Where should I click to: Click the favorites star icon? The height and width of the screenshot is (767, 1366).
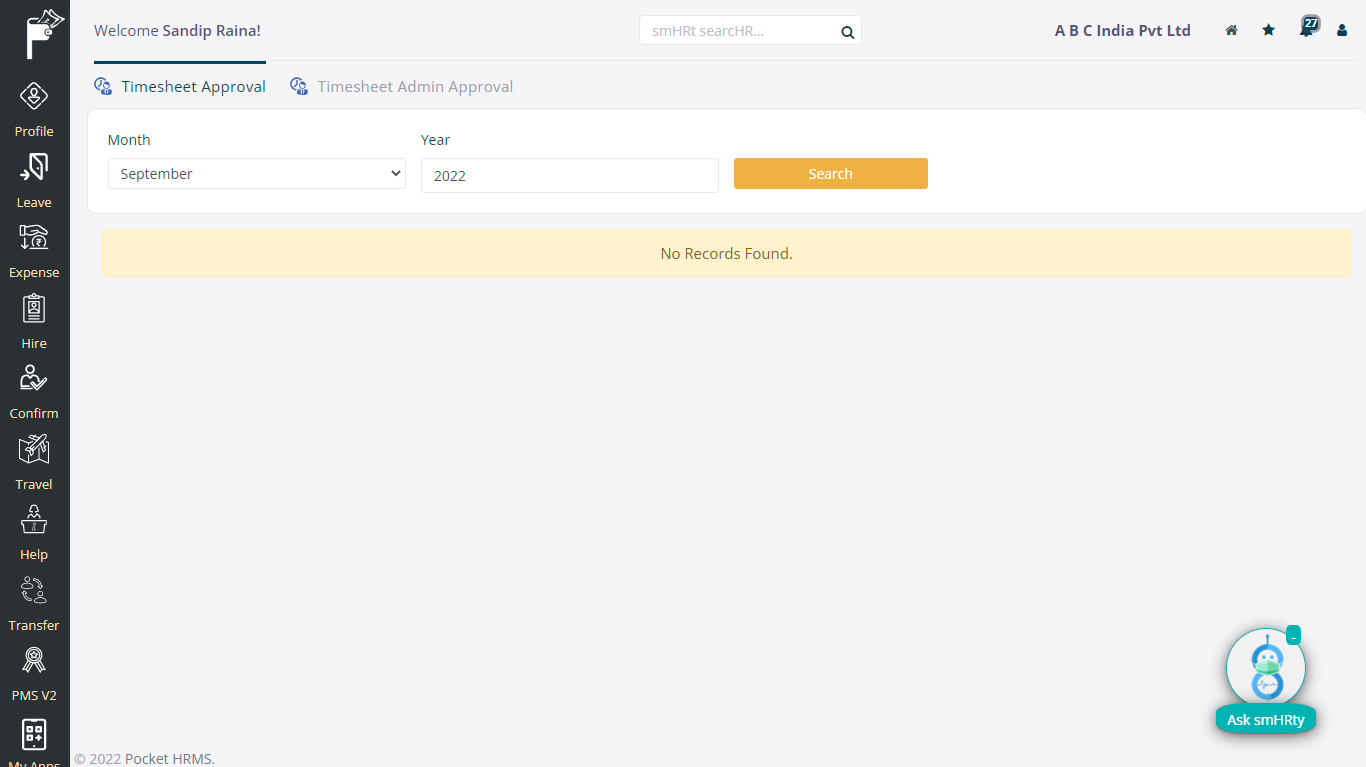[x=1268, y=30]
